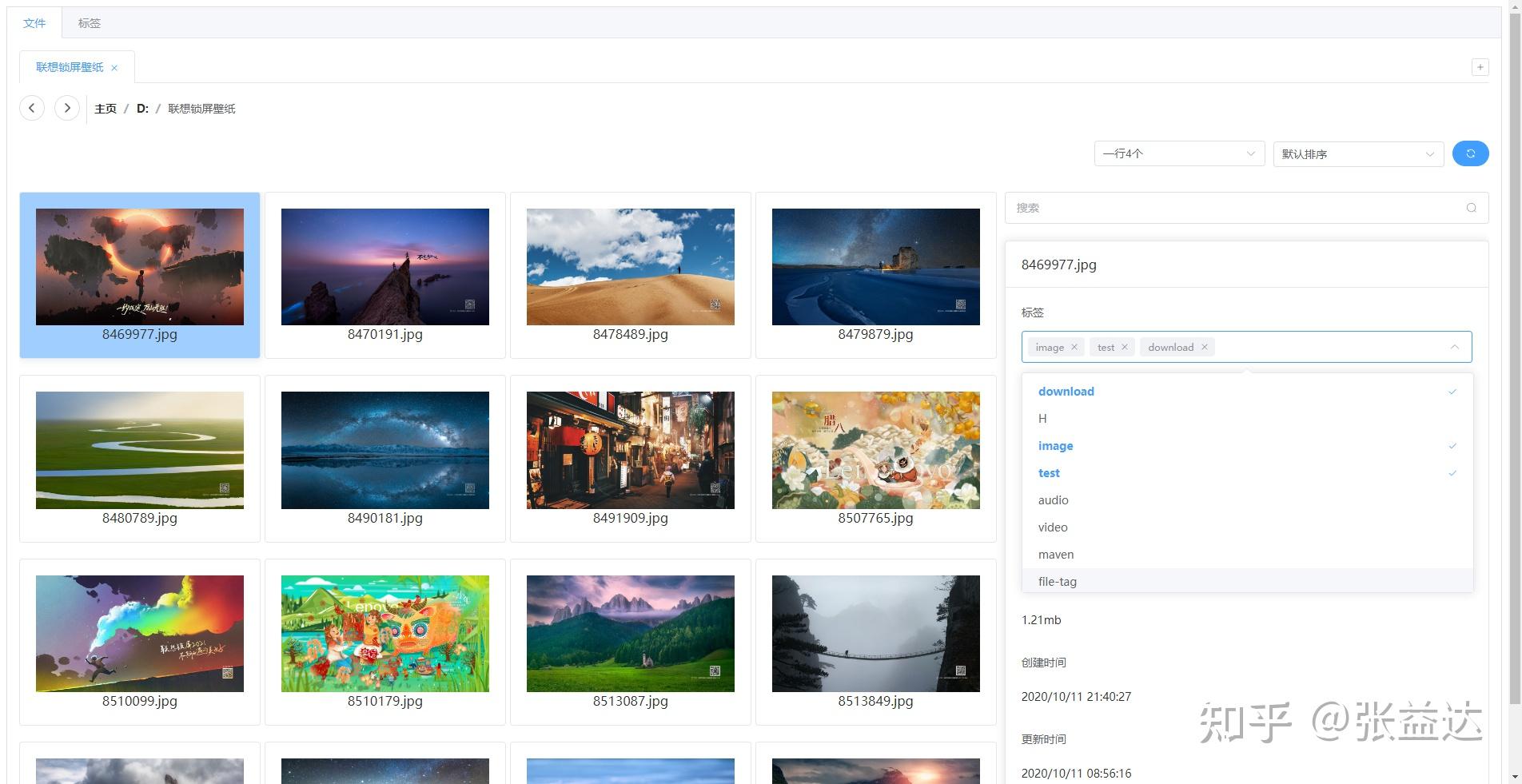The width and height of the screenshot is (1522, 784).
Task: Select thumbnail 8491909.jpg
Action: coord(631,459)
